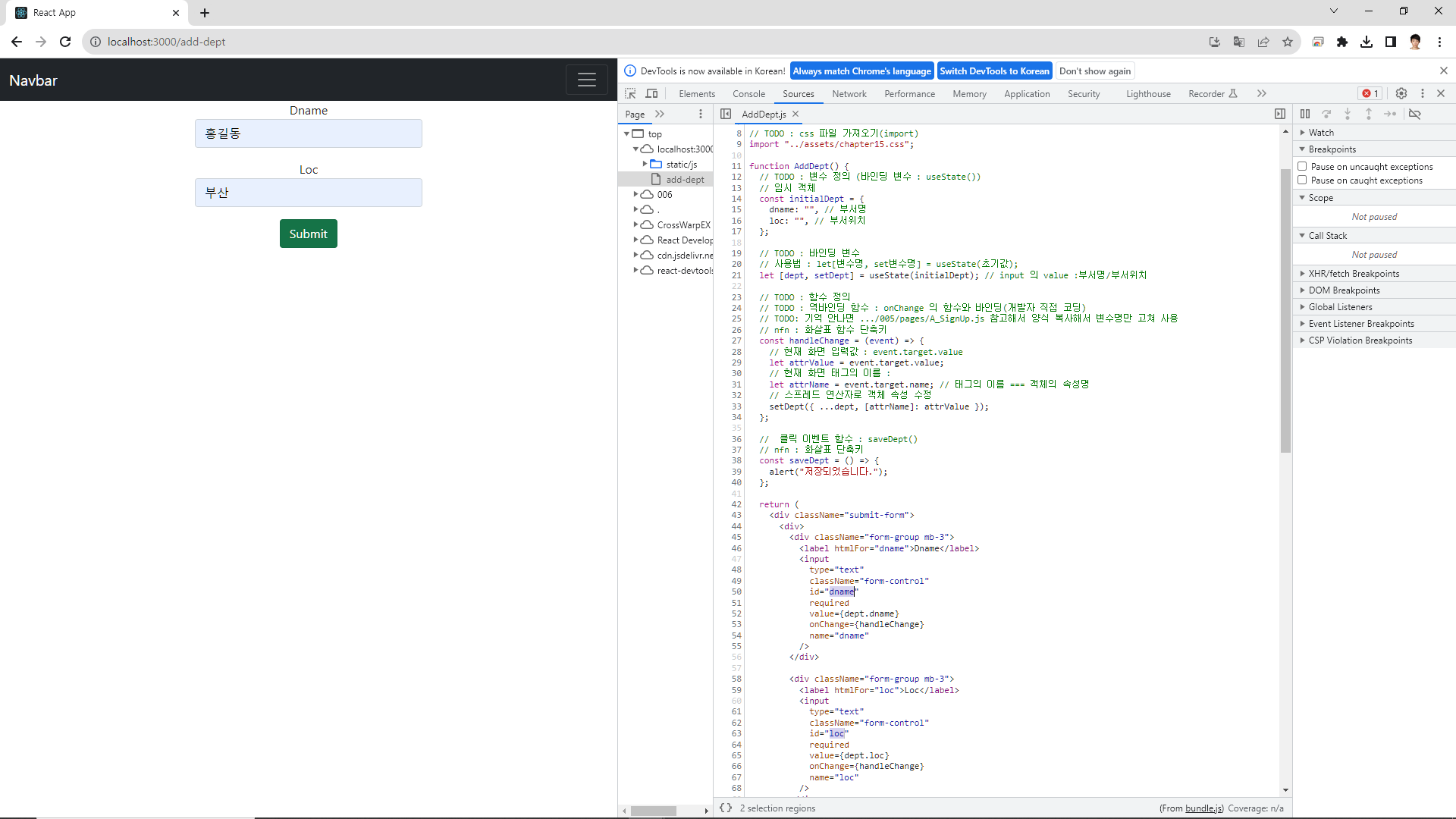Click the inspect element picker icon

pos(630,94)
